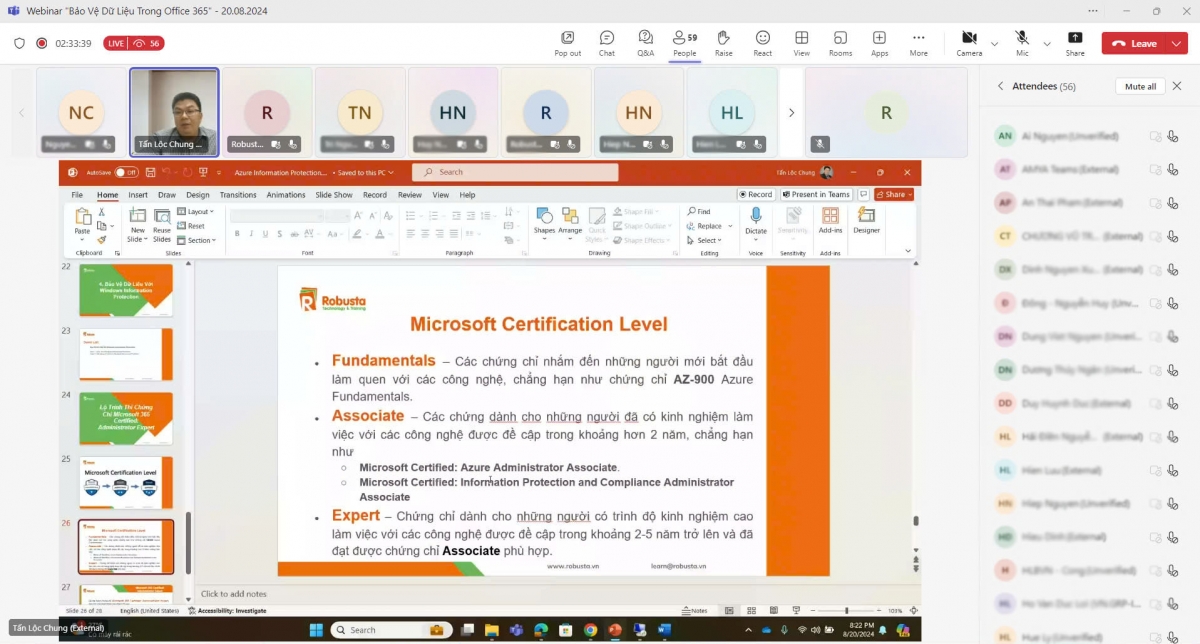Viewport: 1200px width, 644px height.
Task: Switch to the Insert ribbon tab
Action: [x=138, y=195]
